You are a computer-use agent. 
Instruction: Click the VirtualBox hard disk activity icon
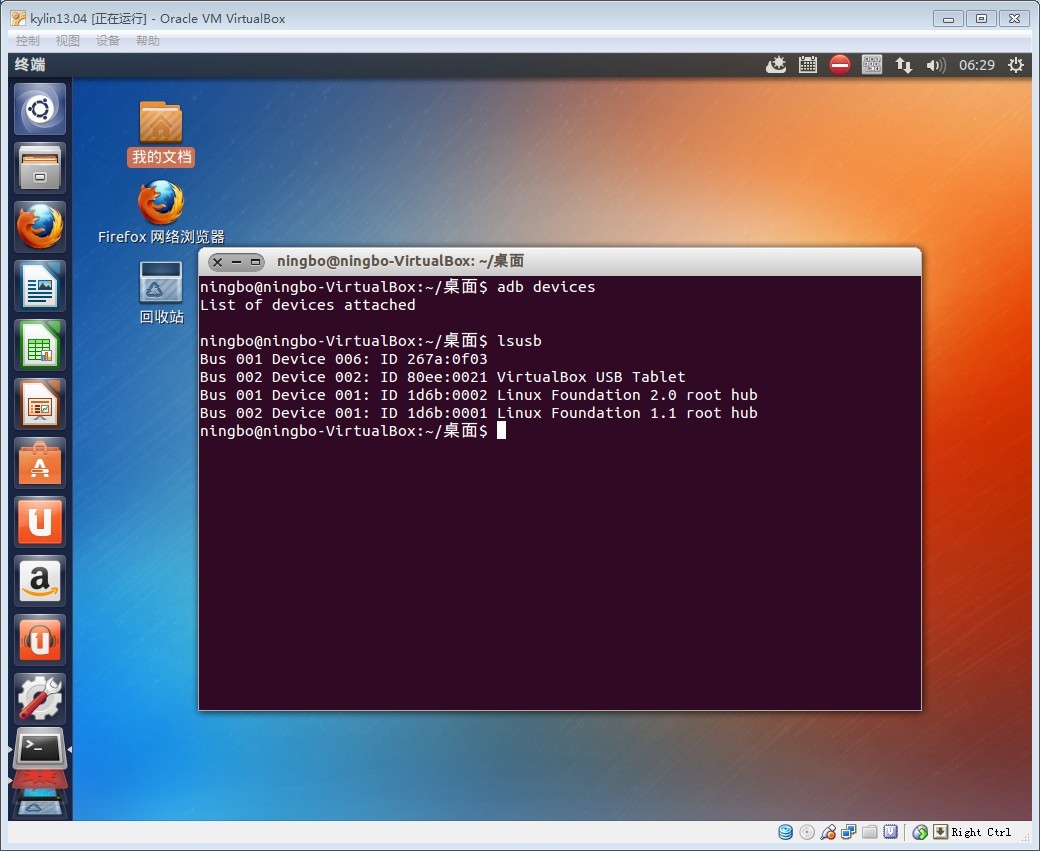[x=785, y=832]
